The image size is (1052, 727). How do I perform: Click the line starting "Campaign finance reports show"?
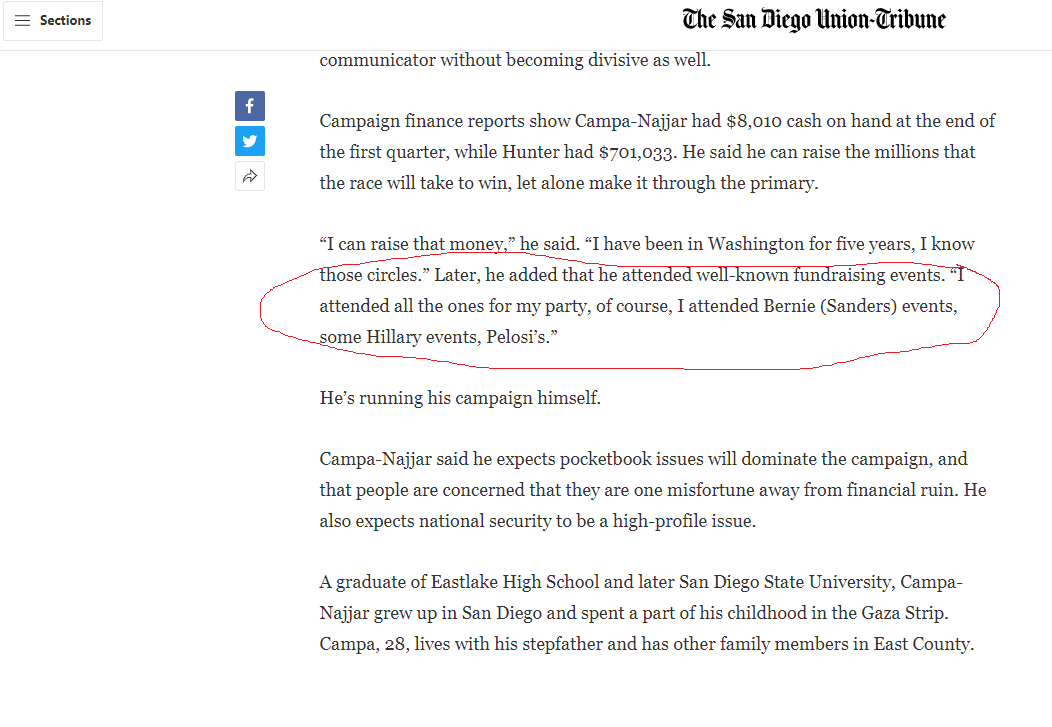click(x=657, y=121)
